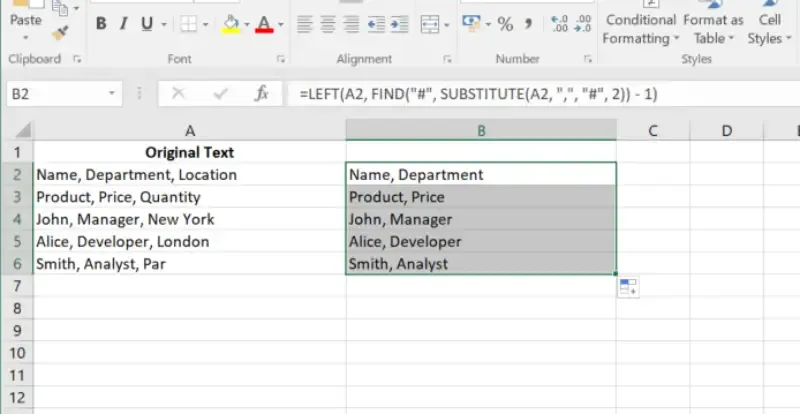
Task: Click the Format Painter brush
Action: pos(60,33)
